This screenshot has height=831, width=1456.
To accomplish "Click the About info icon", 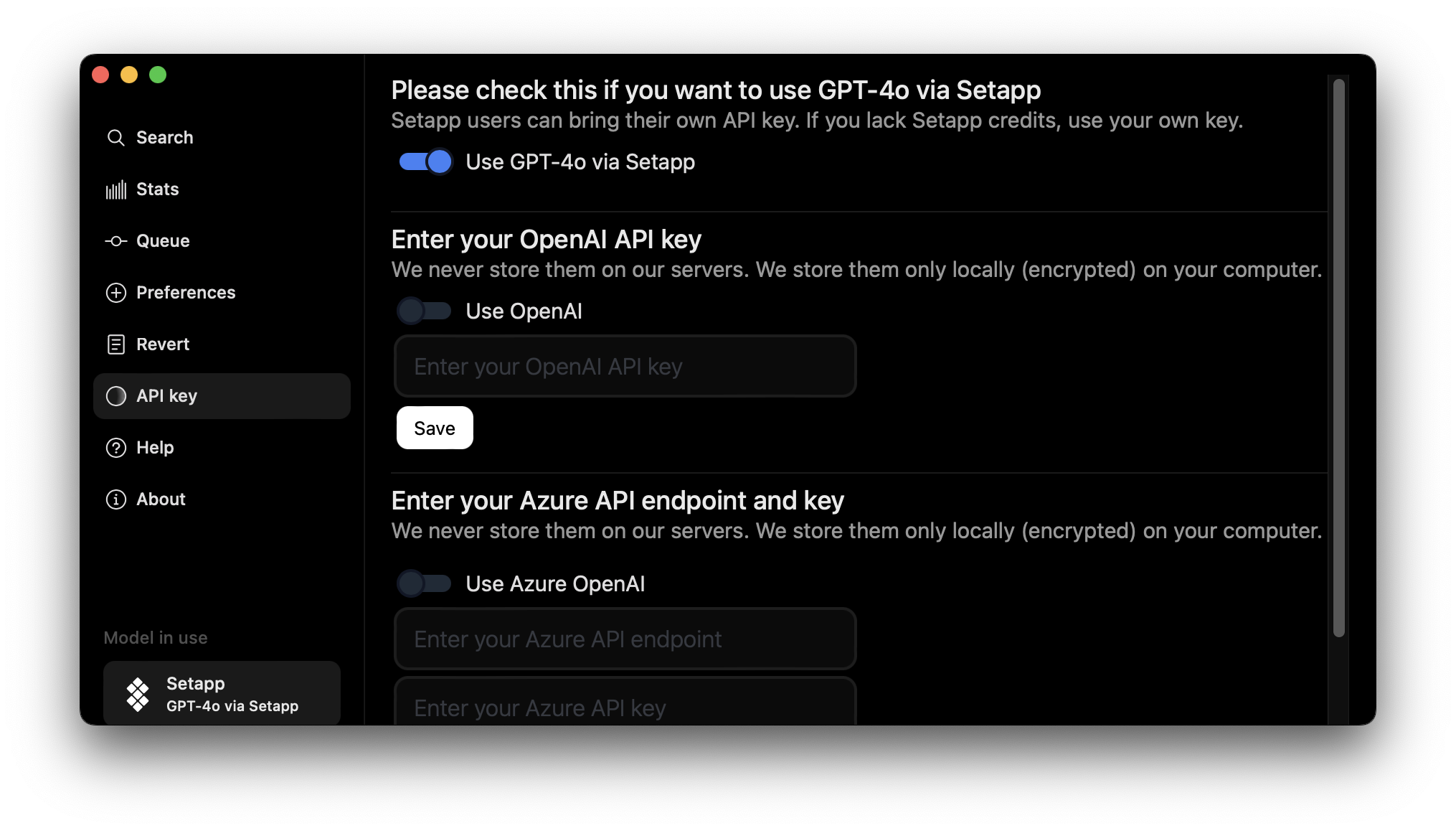I will coord(115,499).
